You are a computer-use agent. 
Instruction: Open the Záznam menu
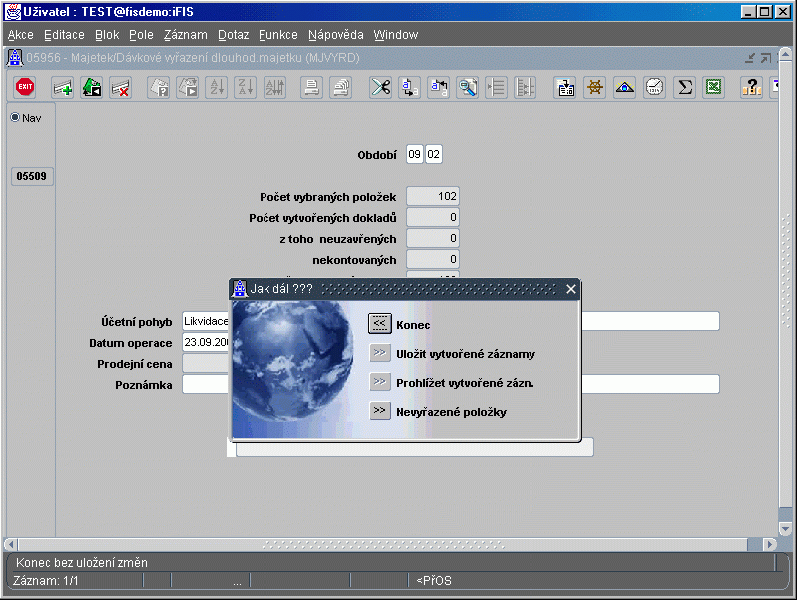[185, 35]
